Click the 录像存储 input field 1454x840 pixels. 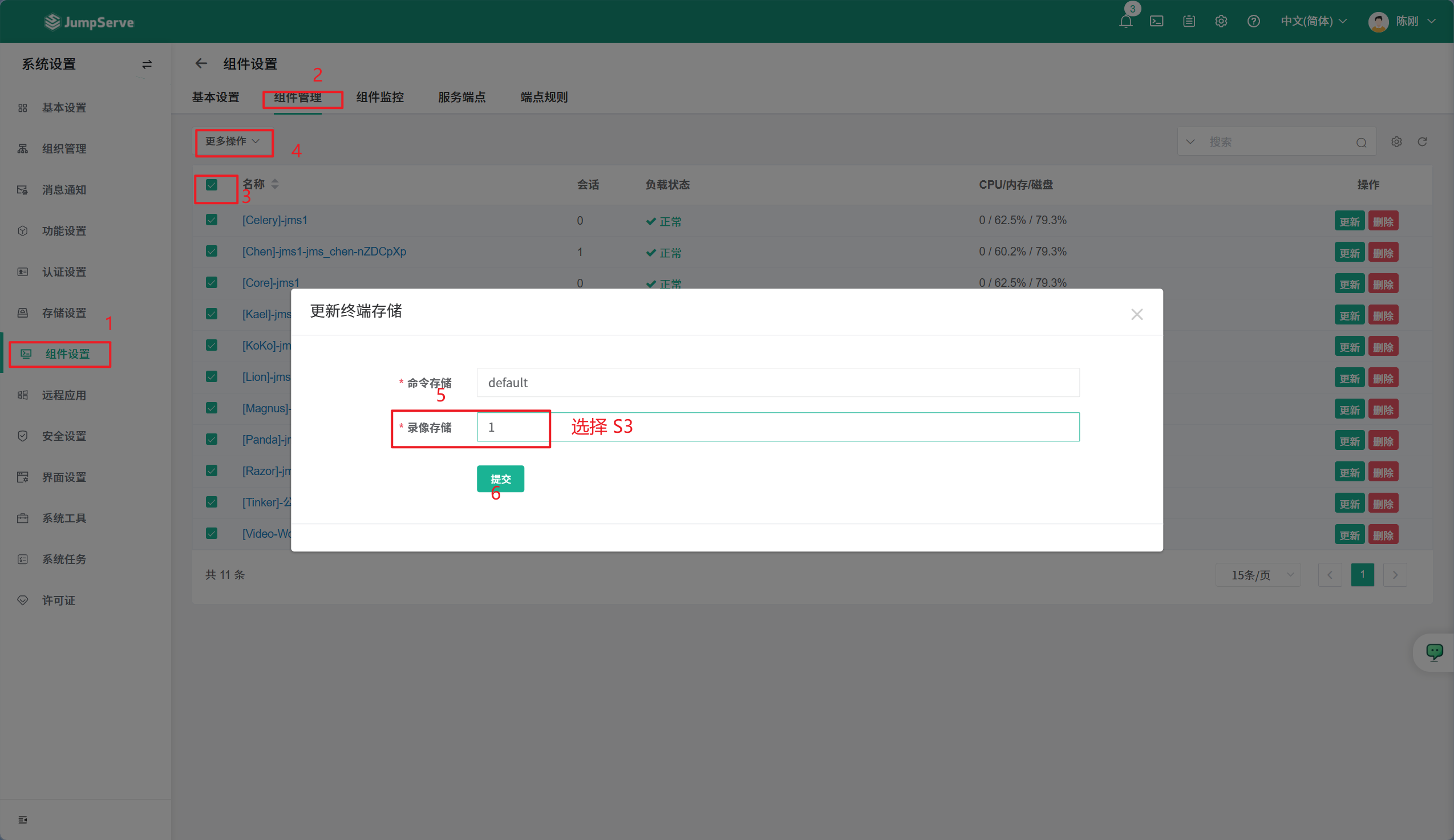(x=777, y=427)
